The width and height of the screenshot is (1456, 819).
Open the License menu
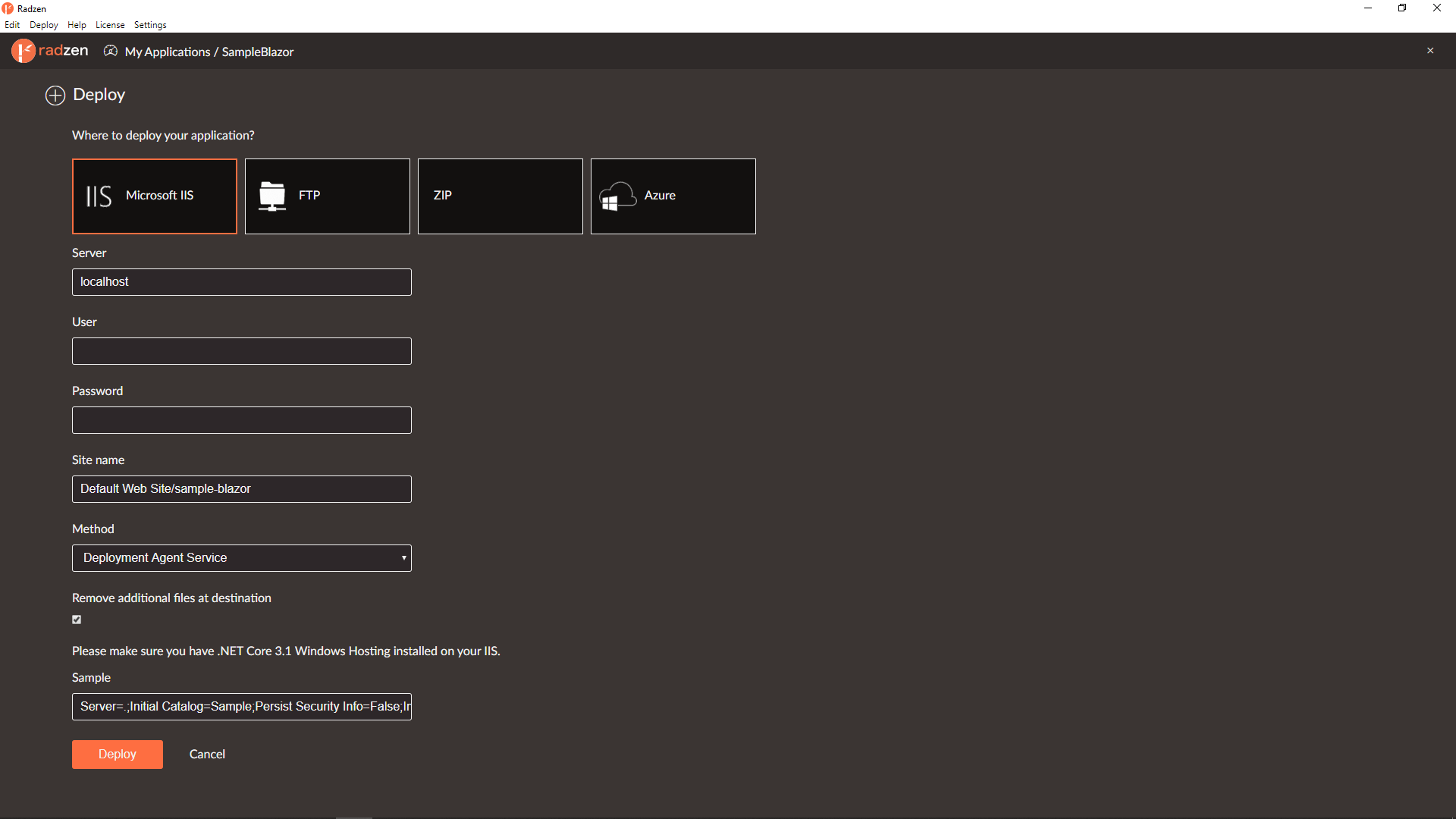tap(110, 25)
